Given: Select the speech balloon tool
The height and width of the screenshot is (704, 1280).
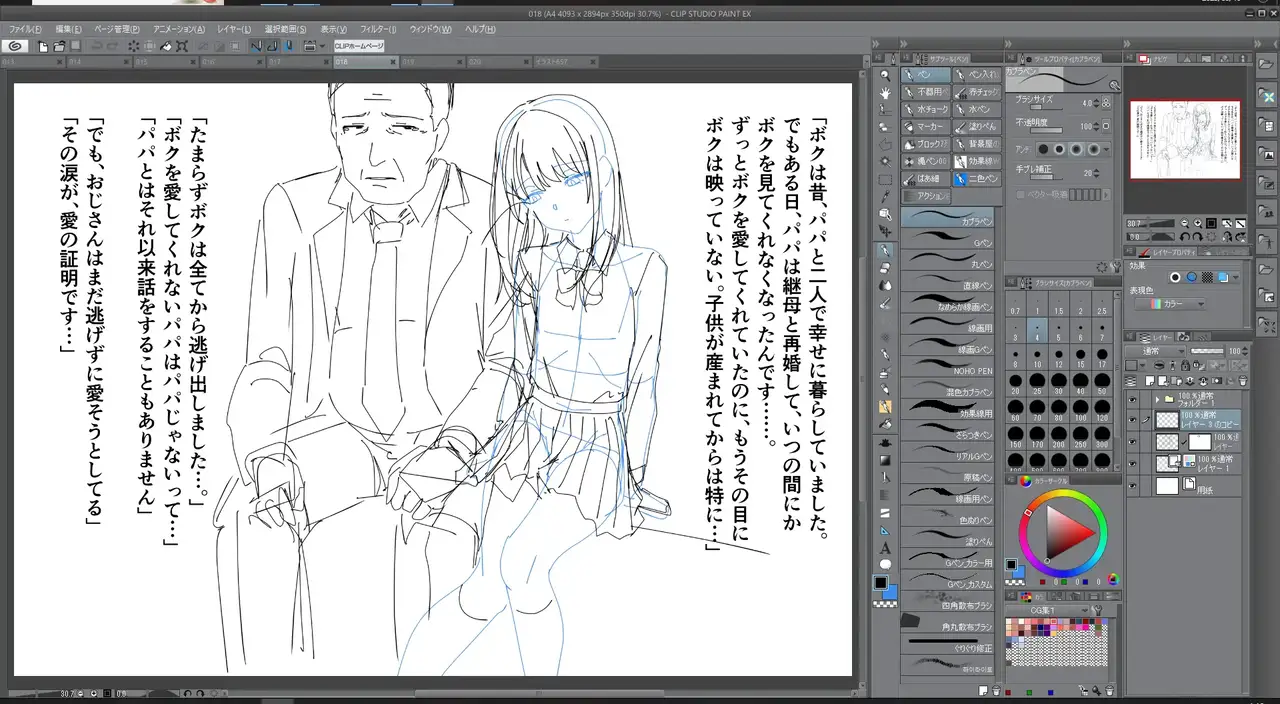Looking at the screenshot, I should (x=885, y=565).
